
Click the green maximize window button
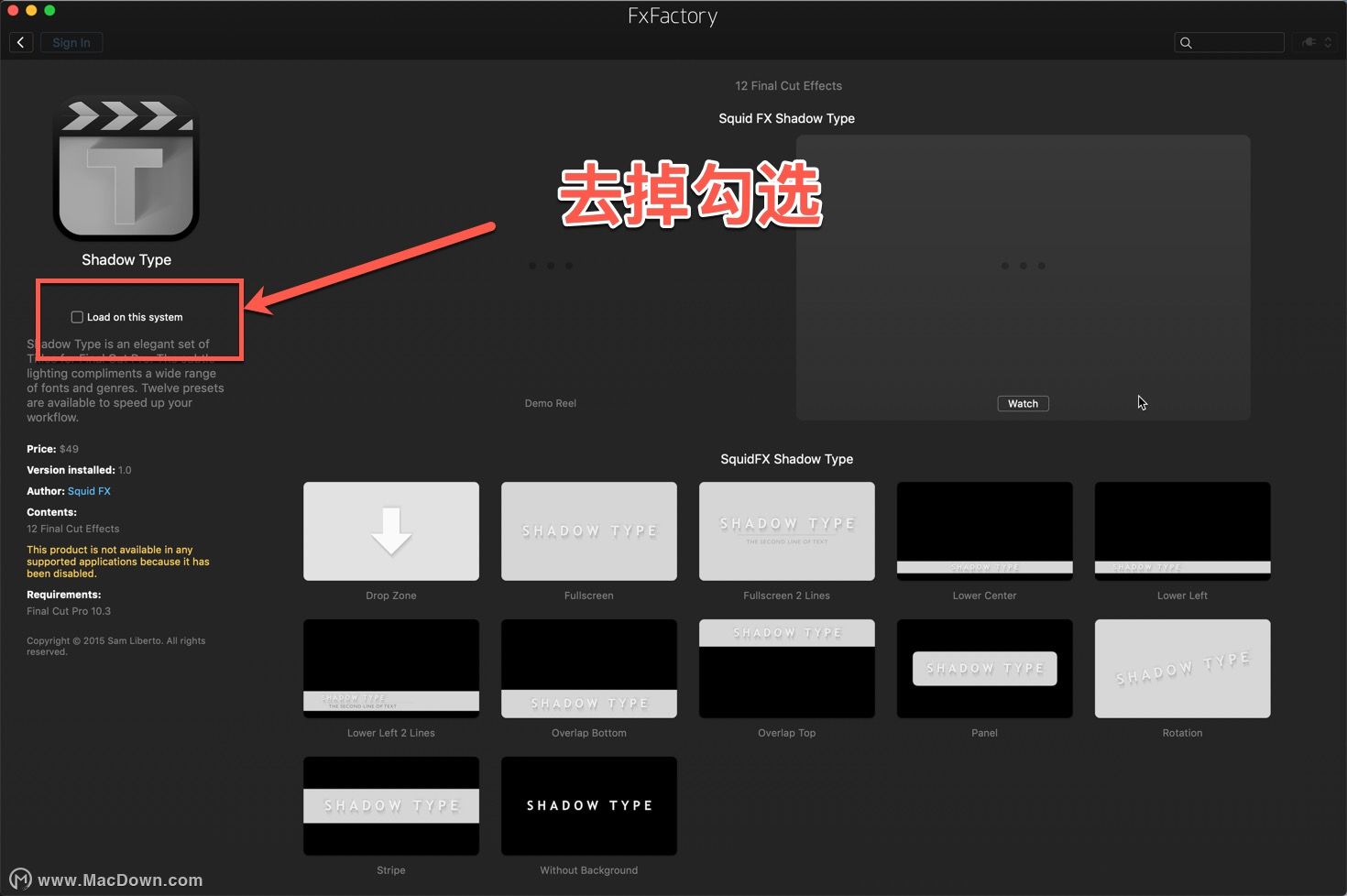click(49, 10)
